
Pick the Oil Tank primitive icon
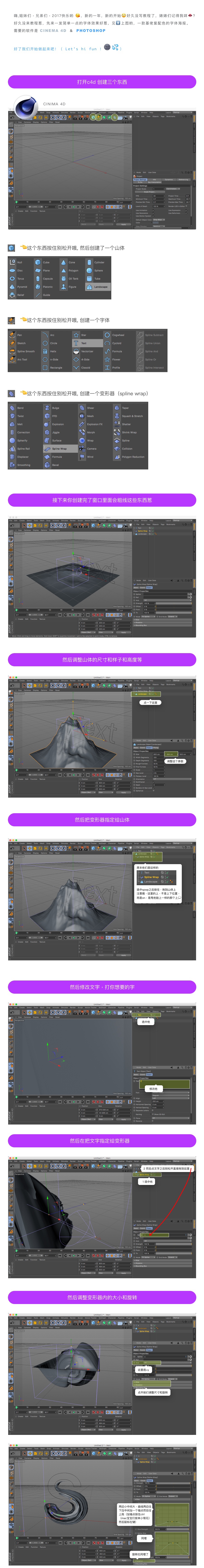point(63,279)
